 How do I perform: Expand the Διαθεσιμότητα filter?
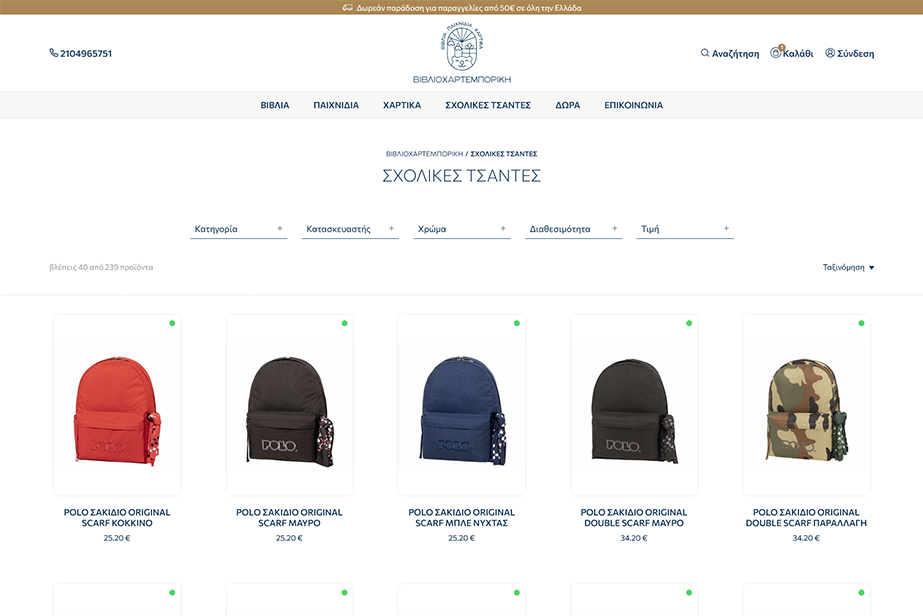pos(573,229)
